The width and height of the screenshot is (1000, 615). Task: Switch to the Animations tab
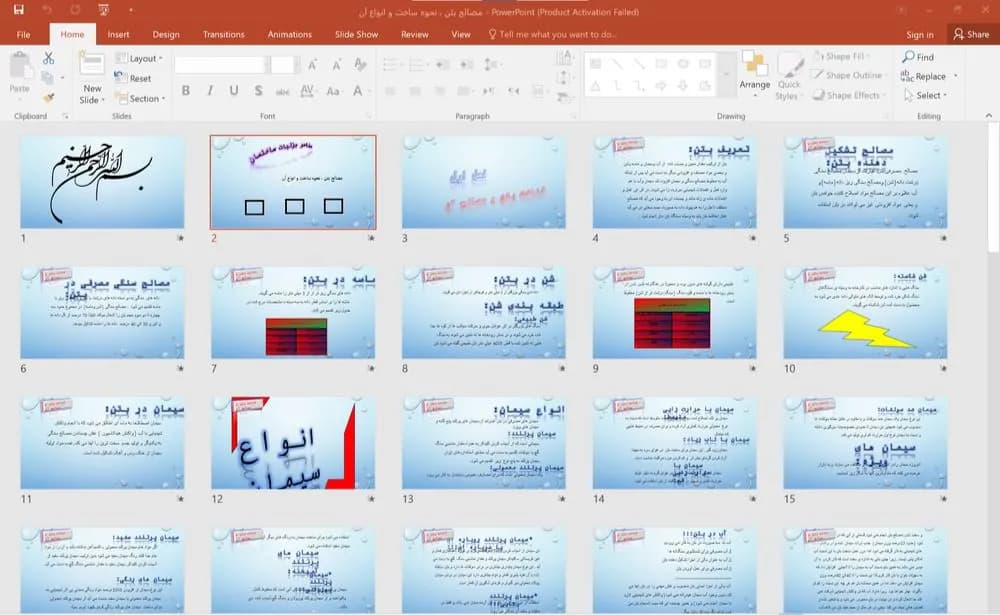click(290, 34)
